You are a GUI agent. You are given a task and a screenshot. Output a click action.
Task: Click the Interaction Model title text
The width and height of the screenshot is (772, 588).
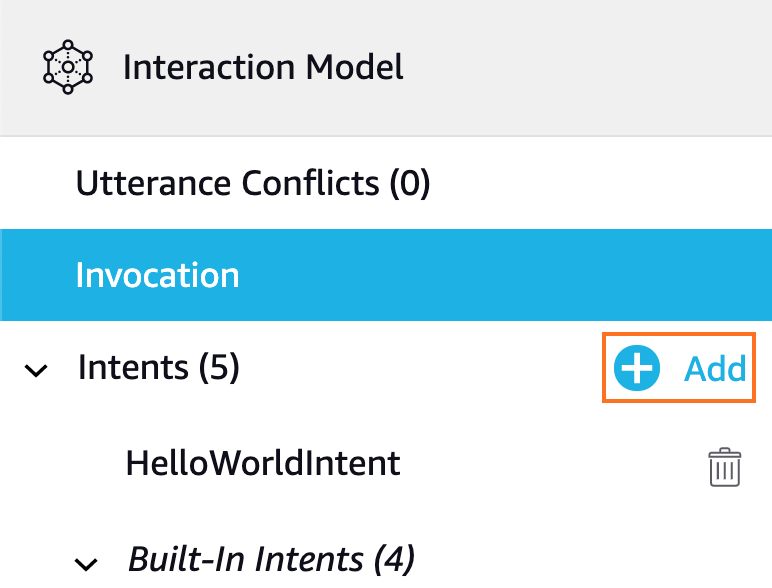pos(263,67)
